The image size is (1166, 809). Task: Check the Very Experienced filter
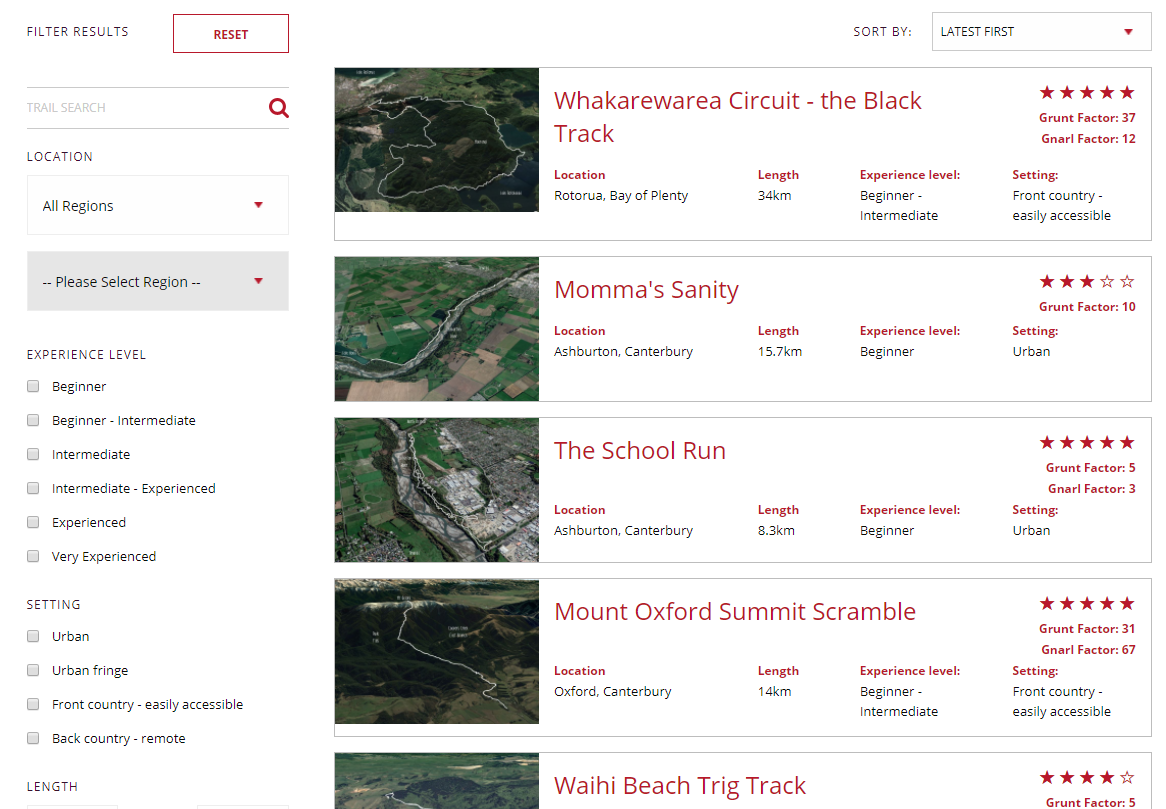coord(32,556)
